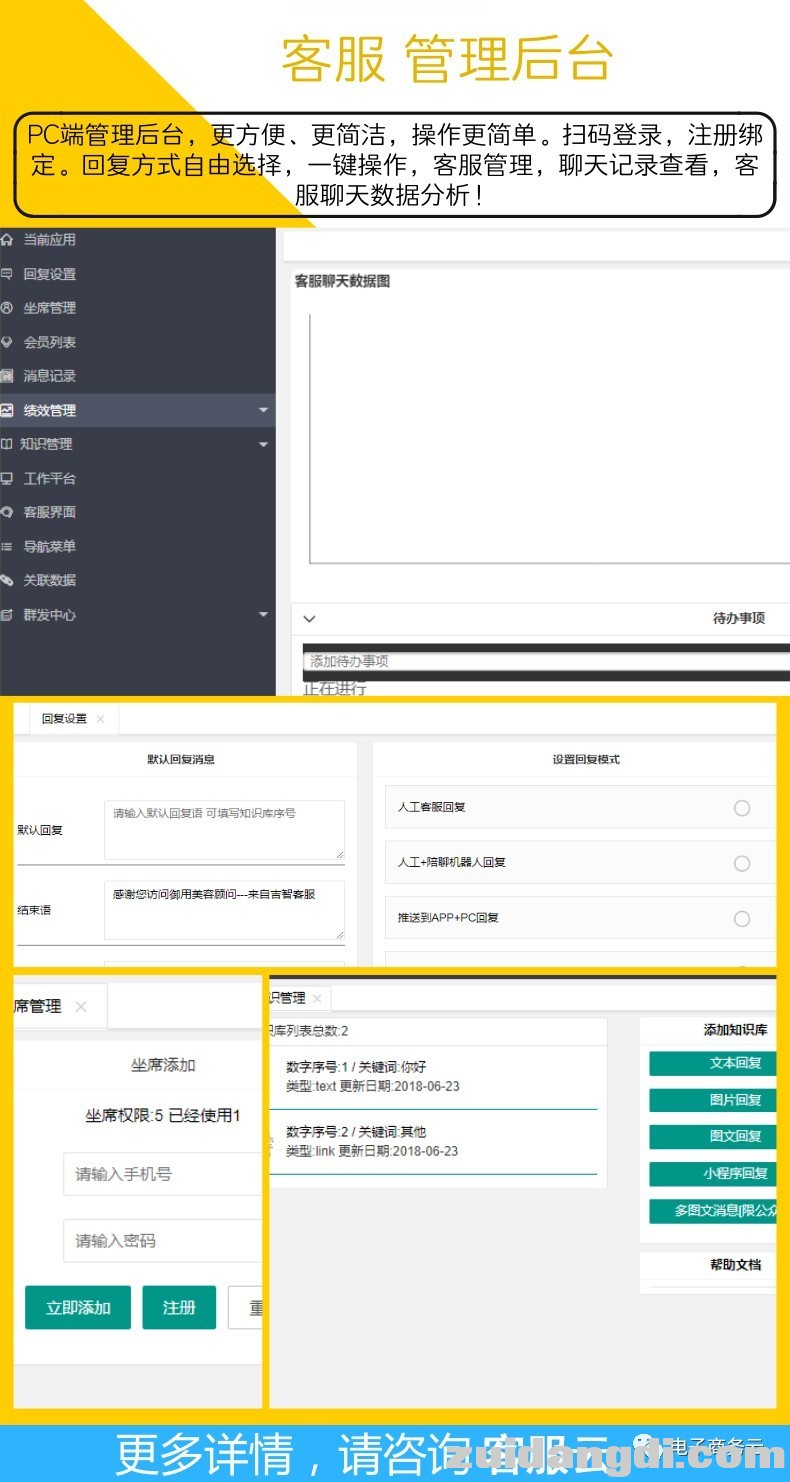Expand the 知识管理 submenu arrow

263,444
